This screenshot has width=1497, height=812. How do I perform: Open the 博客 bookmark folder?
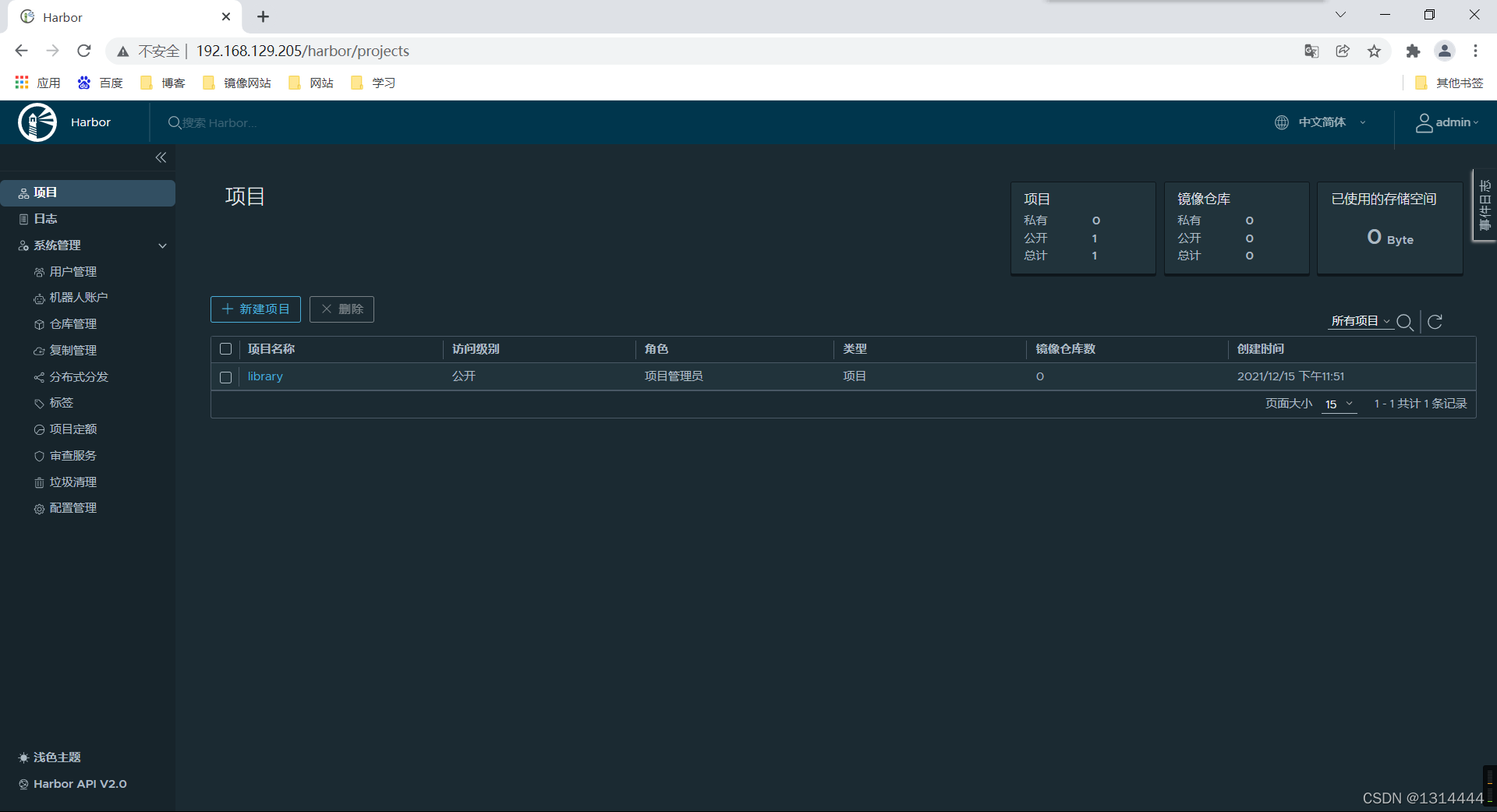[x=162, y=83]
